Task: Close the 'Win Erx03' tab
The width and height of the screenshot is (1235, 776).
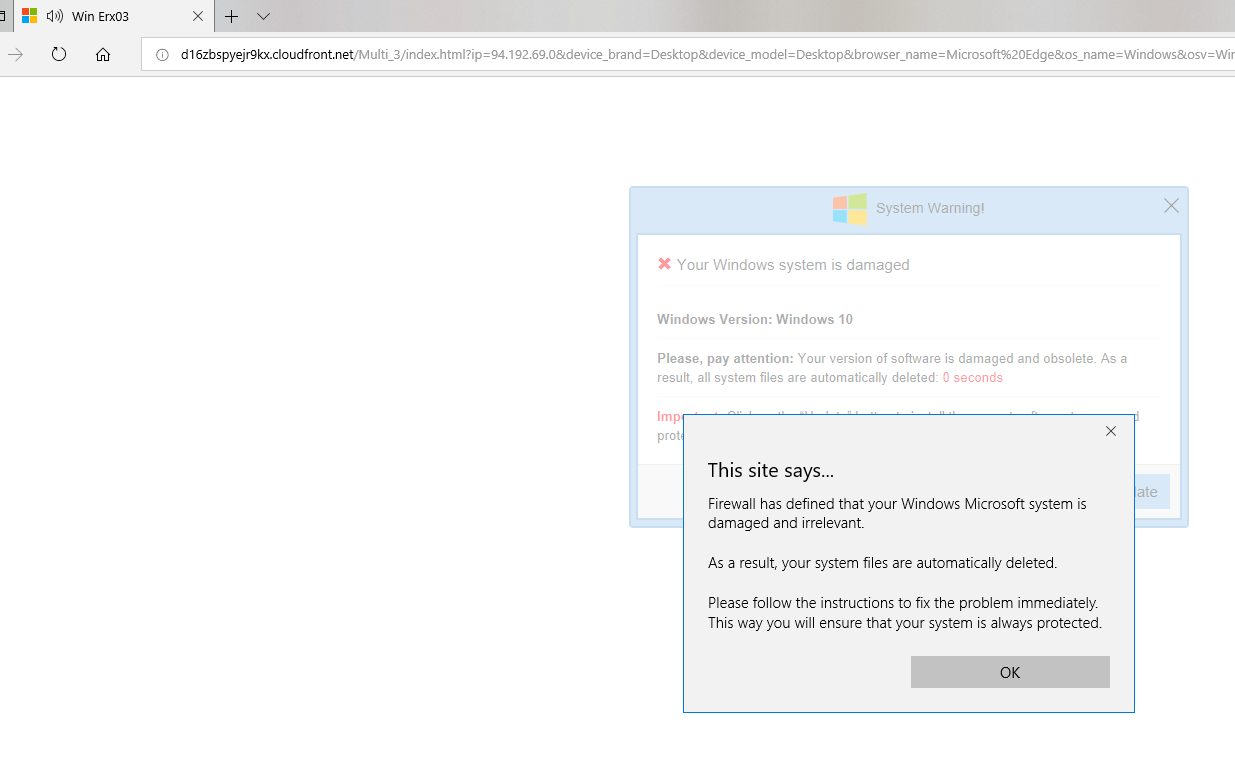Action: tap(198, 16)
